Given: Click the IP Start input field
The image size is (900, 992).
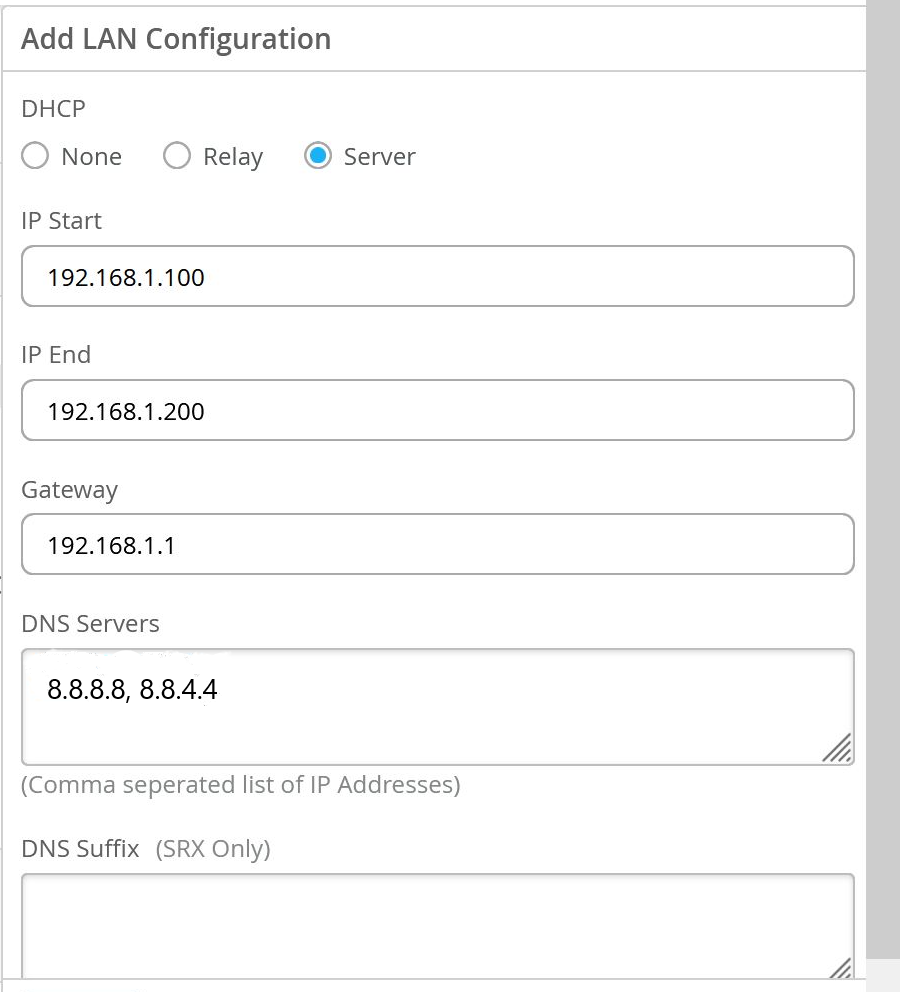Looking at the screenshot, I should pos(437,276).
